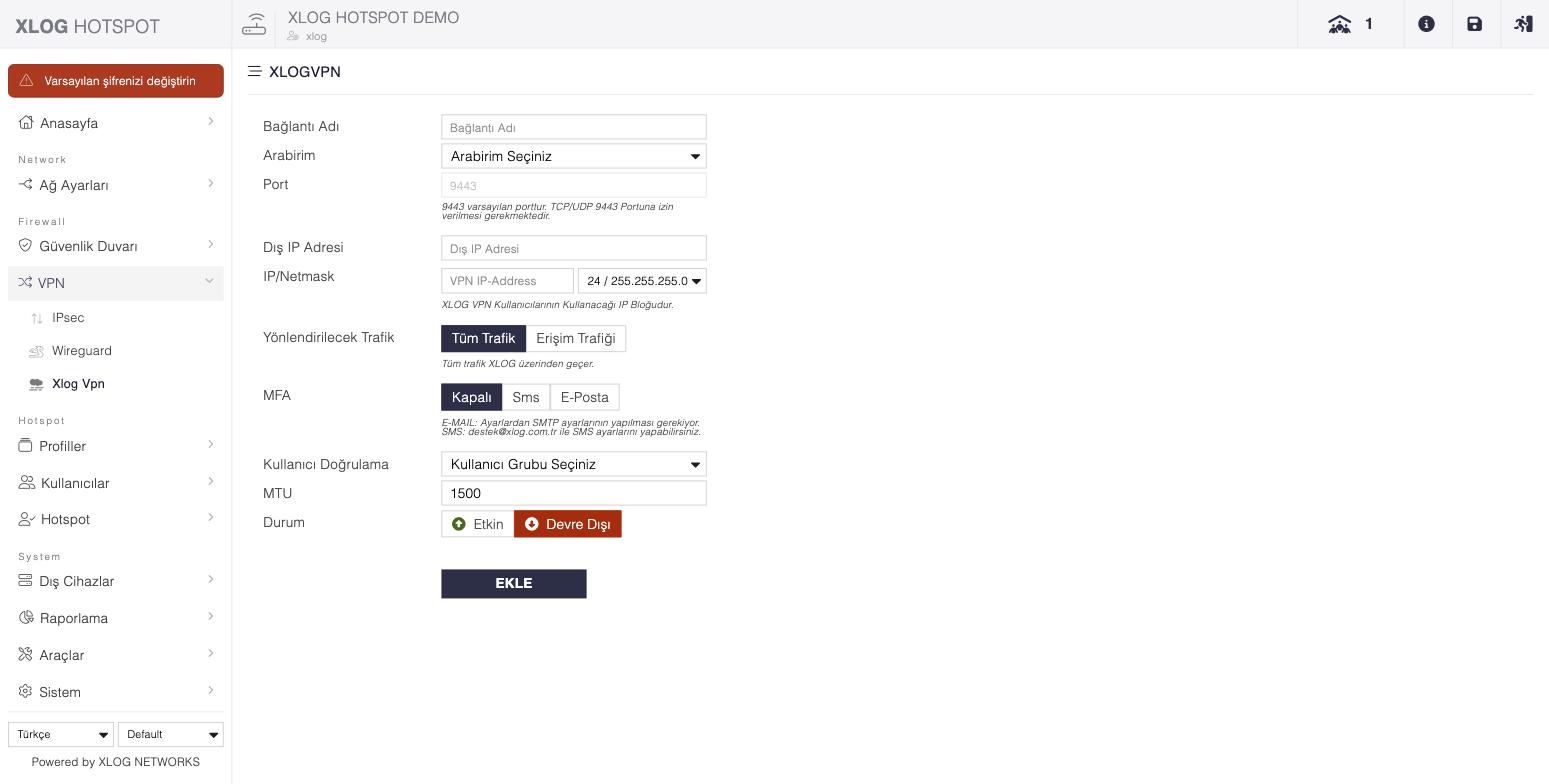The width and height of the screenshot is (1549, 784).
Task: Click the Bağlantı Adı input field
Action: pyautogui.click(x=574, y=127)
